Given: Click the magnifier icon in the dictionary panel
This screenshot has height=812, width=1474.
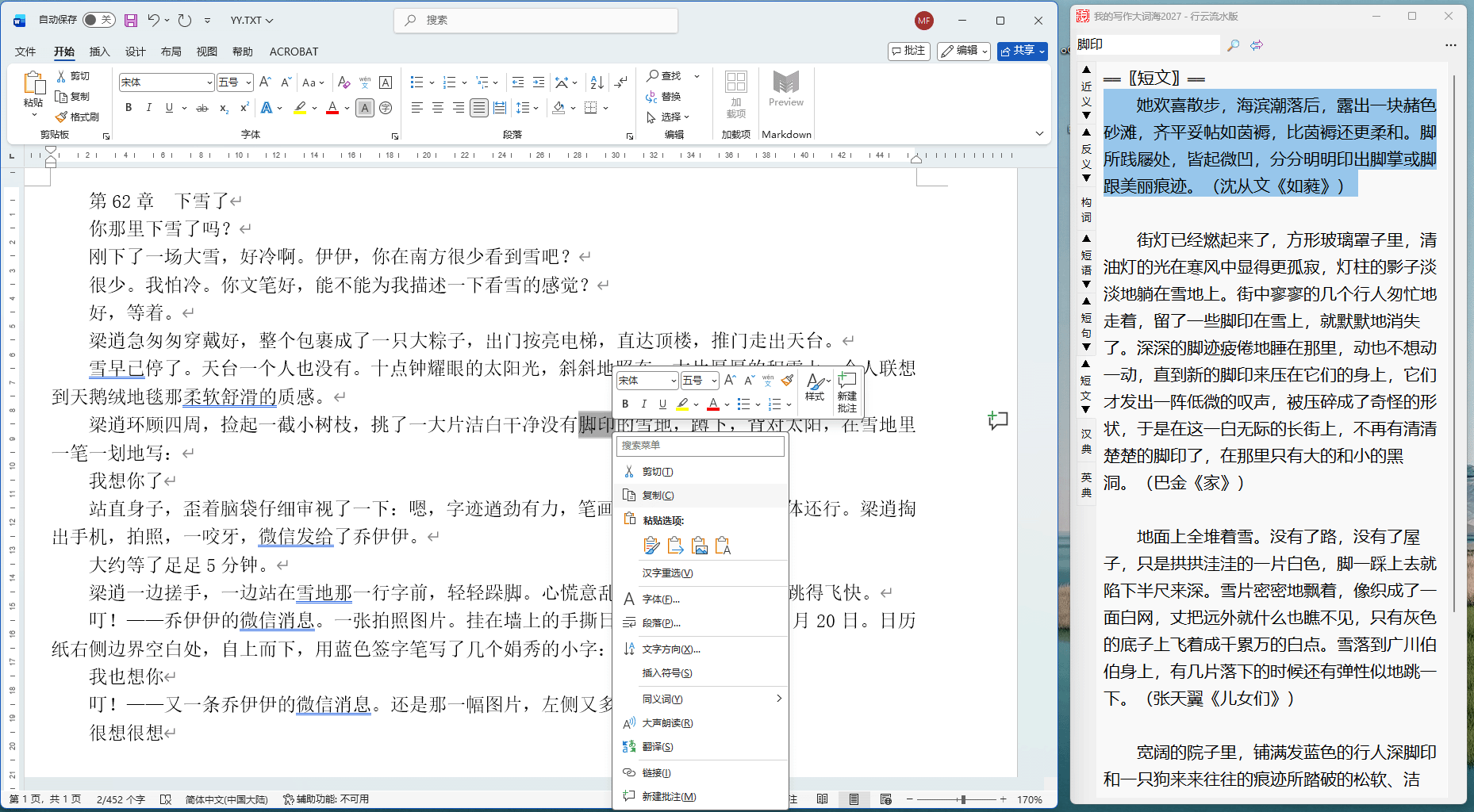Looking at the screenshot, I should (1233, 45).
